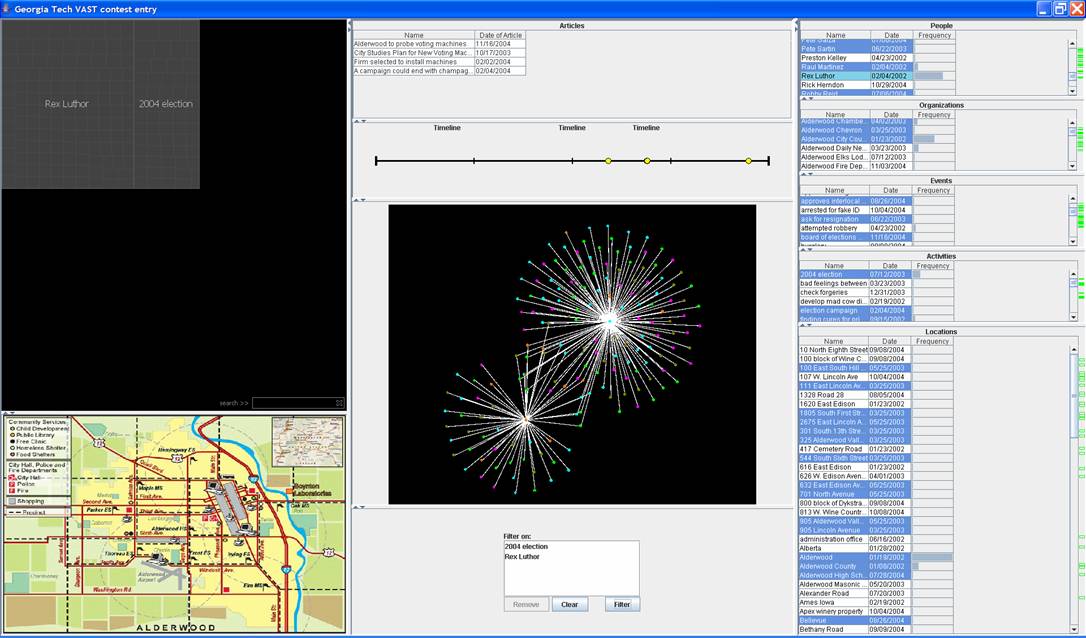The width and height of the screenshot is (1086, 638).
Task: Click the leftmost yellow timeline marker
Action: [x=607, y=161]
